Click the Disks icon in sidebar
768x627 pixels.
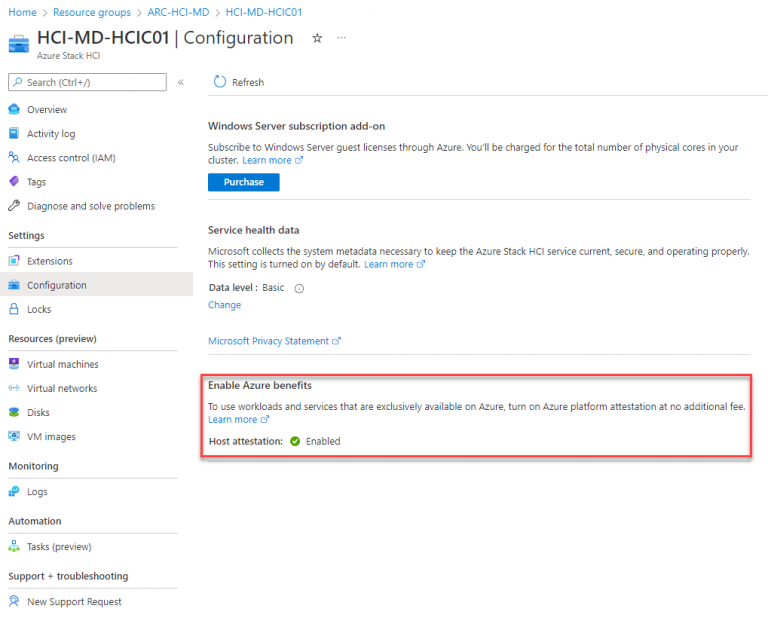click(14, 412)
